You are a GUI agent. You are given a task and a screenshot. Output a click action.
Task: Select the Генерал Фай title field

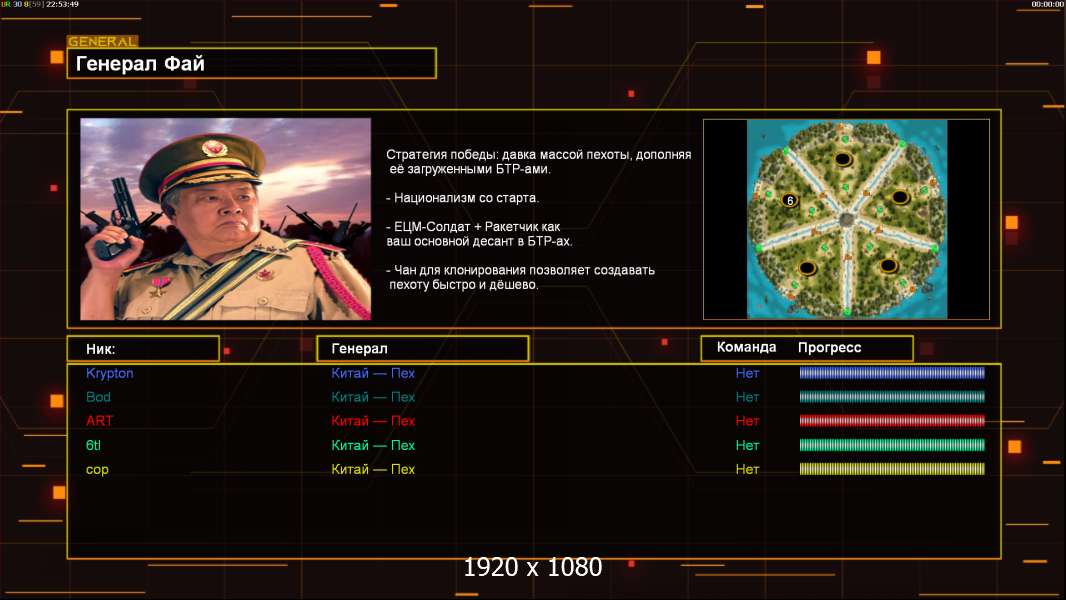(252, 63)
